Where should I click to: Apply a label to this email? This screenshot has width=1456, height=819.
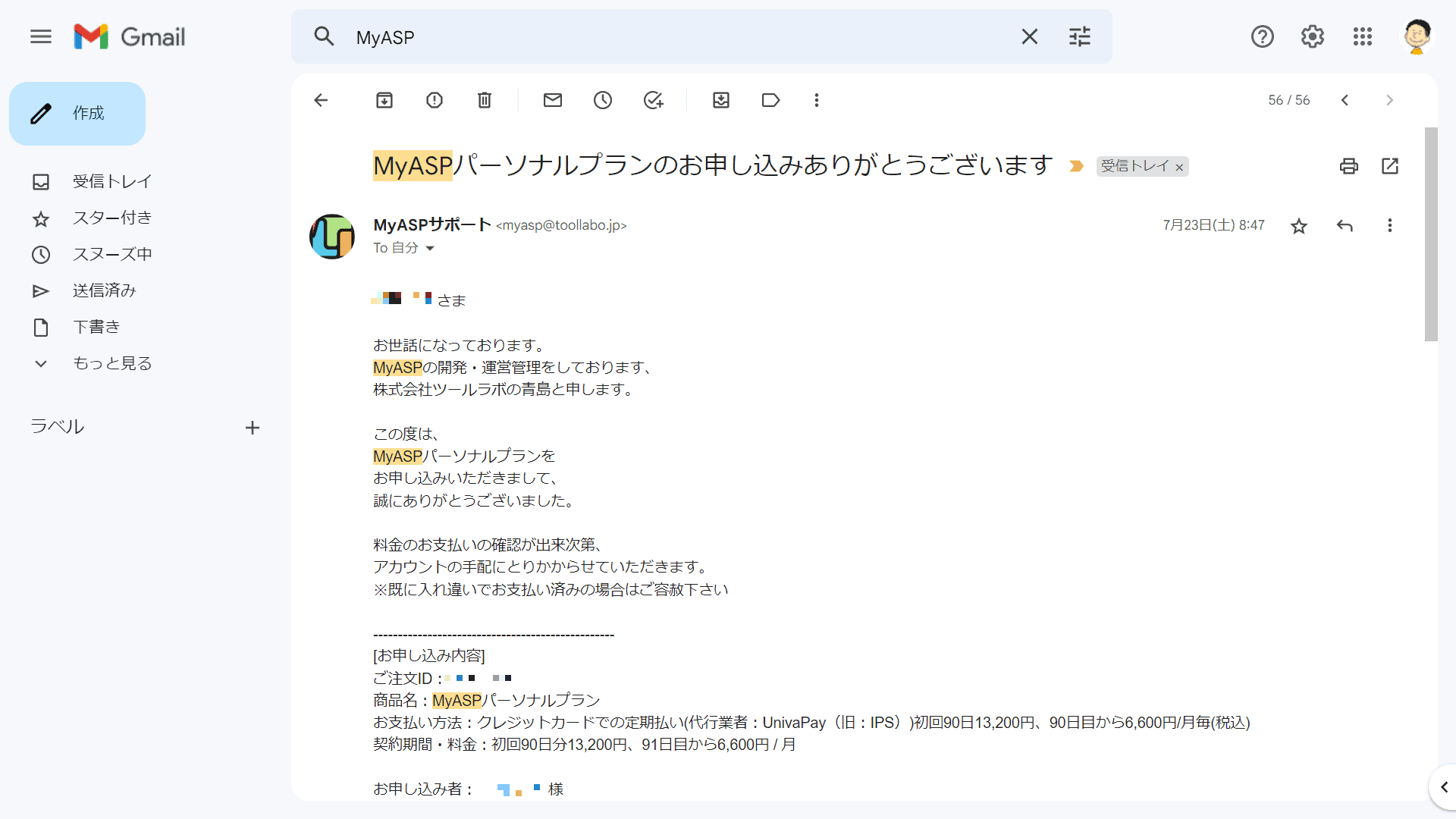pos(770,99)
